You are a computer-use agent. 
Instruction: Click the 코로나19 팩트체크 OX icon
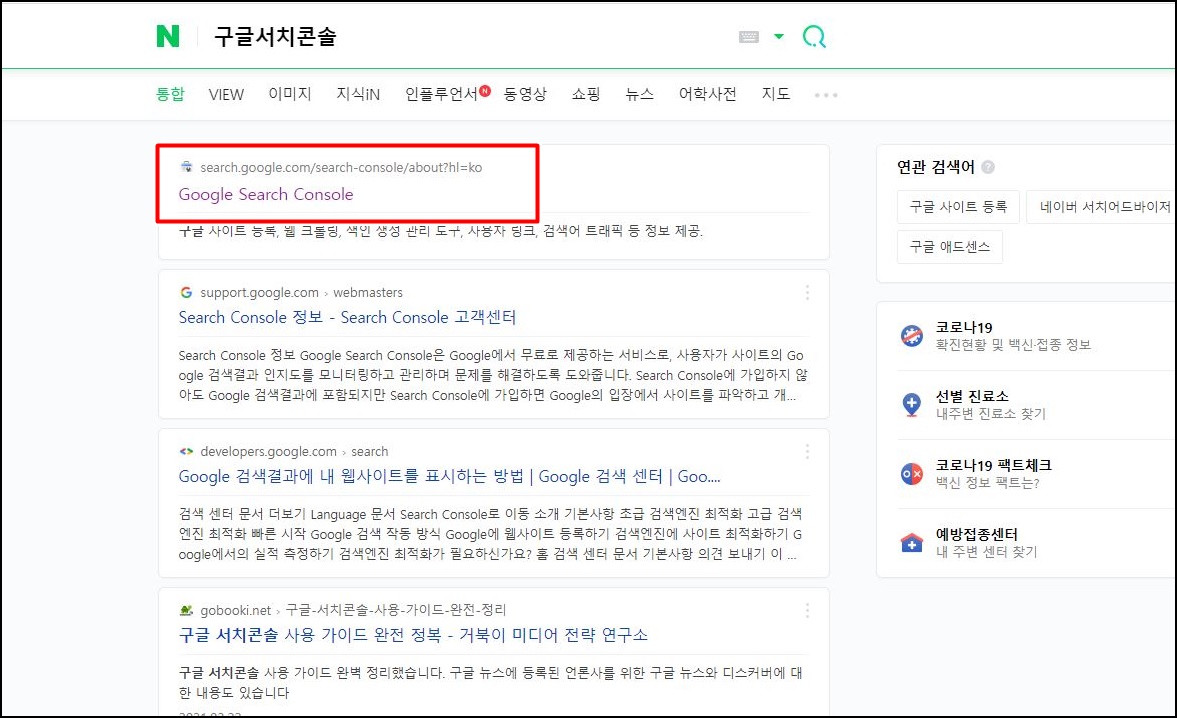[912, 473]
